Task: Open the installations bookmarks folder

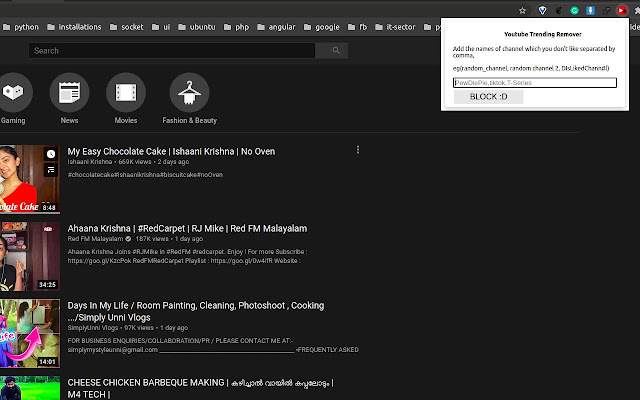Action: pos(74,27)
